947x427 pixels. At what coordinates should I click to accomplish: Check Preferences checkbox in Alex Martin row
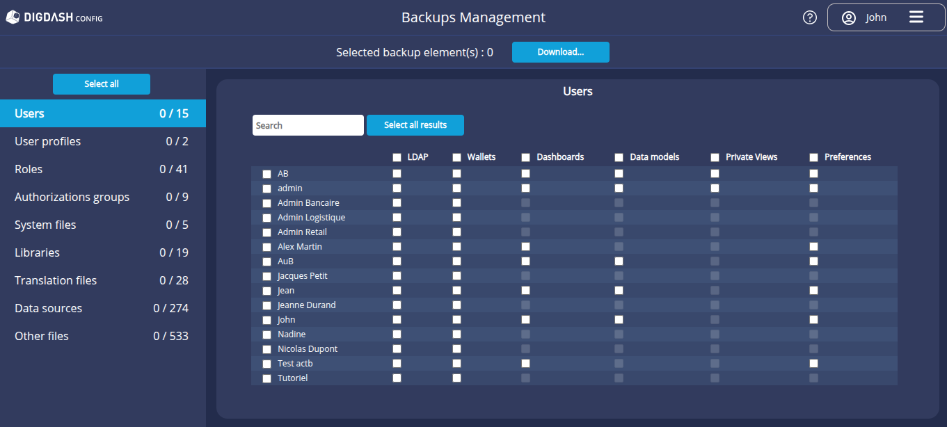tap(814, 246)
